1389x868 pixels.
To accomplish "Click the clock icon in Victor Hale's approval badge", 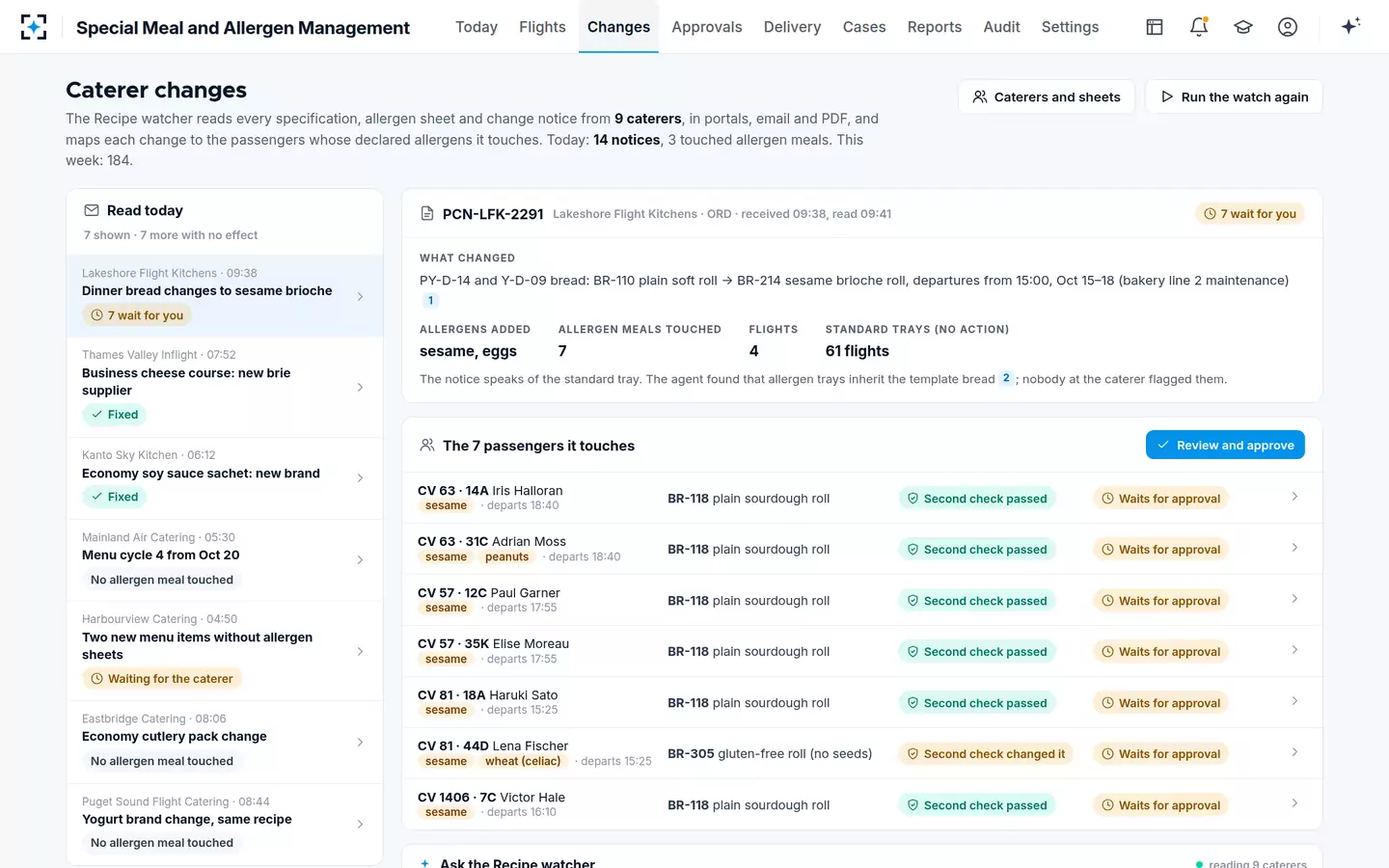I will (1107, 805).
